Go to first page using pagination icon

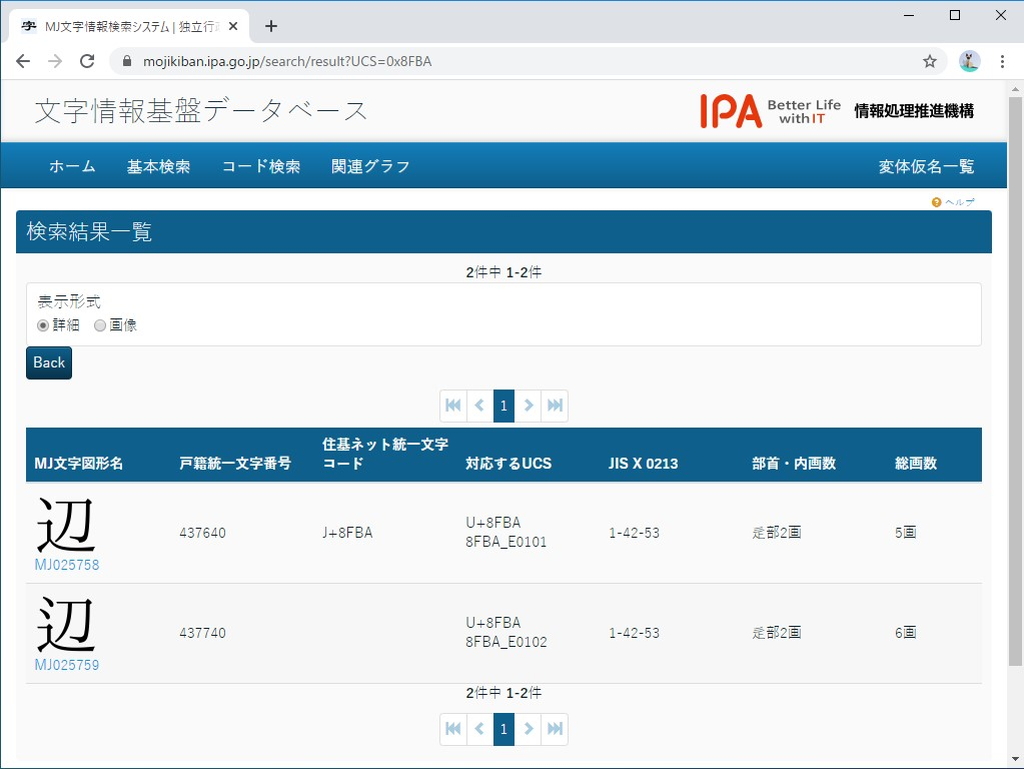coord(453,405)
